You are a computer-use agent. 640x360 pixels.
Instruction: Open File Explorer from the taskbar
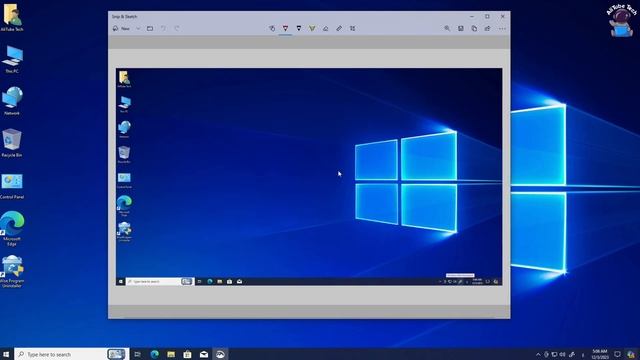tap(171, 354)
